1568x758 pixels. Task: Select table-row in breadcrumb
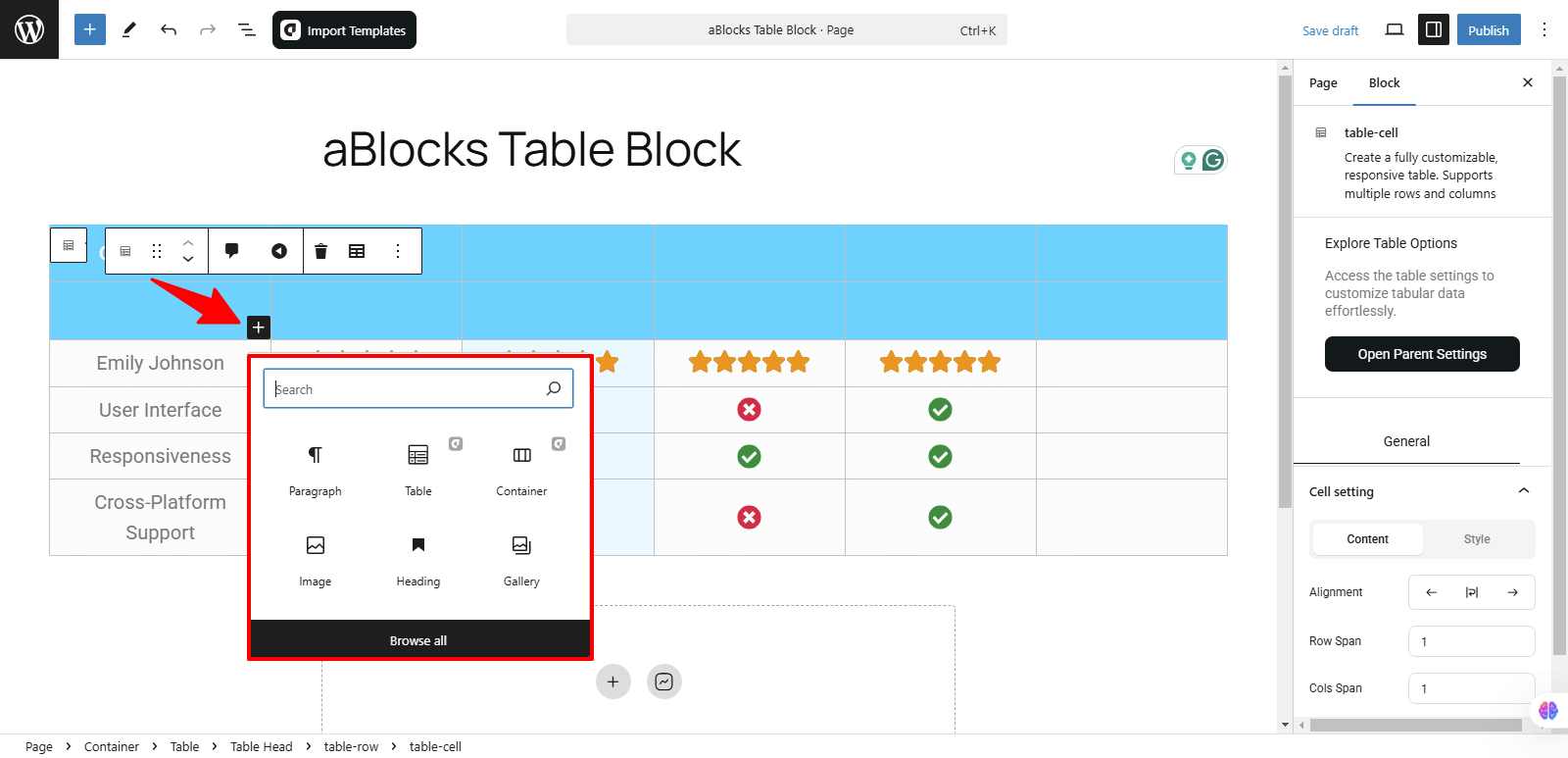(x=351, y=746)
